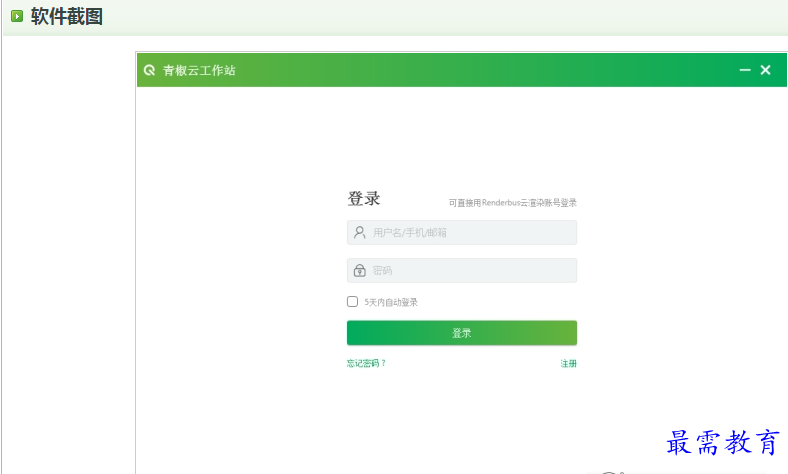Click the lock icon in password field

359,270
